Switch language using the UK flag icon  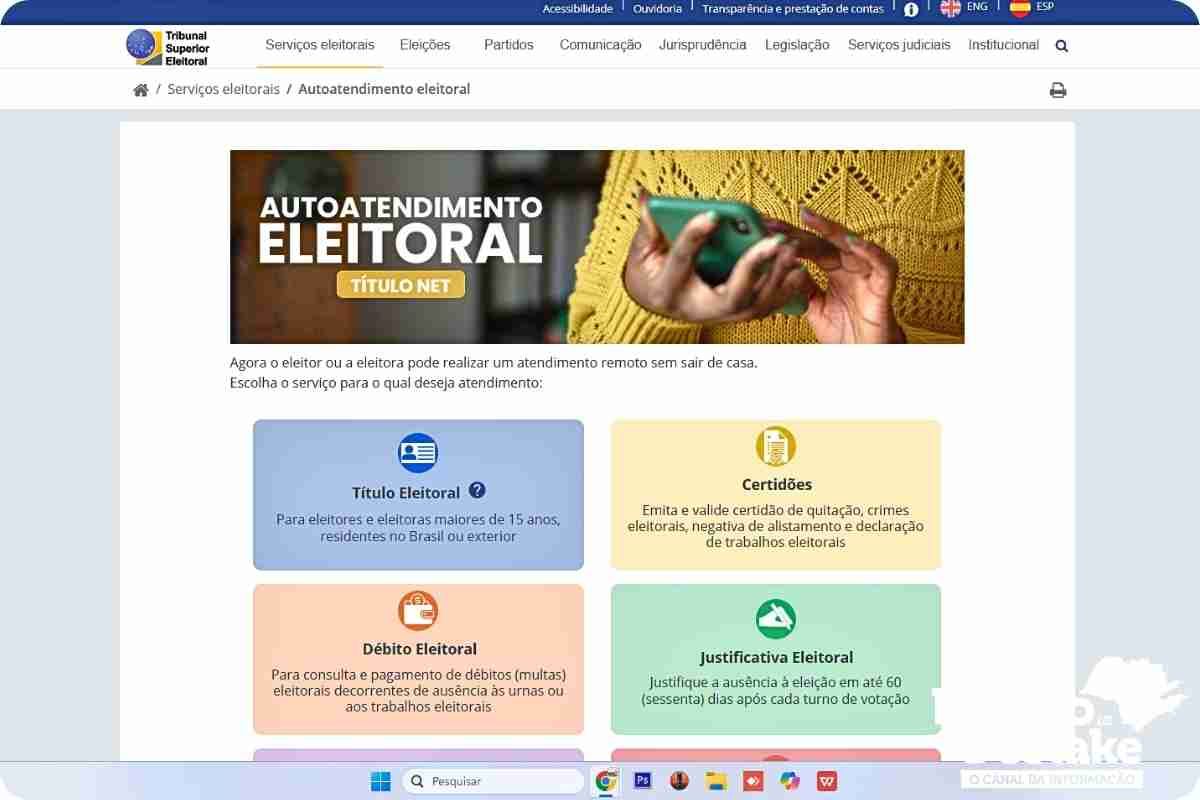coord(951,8)
